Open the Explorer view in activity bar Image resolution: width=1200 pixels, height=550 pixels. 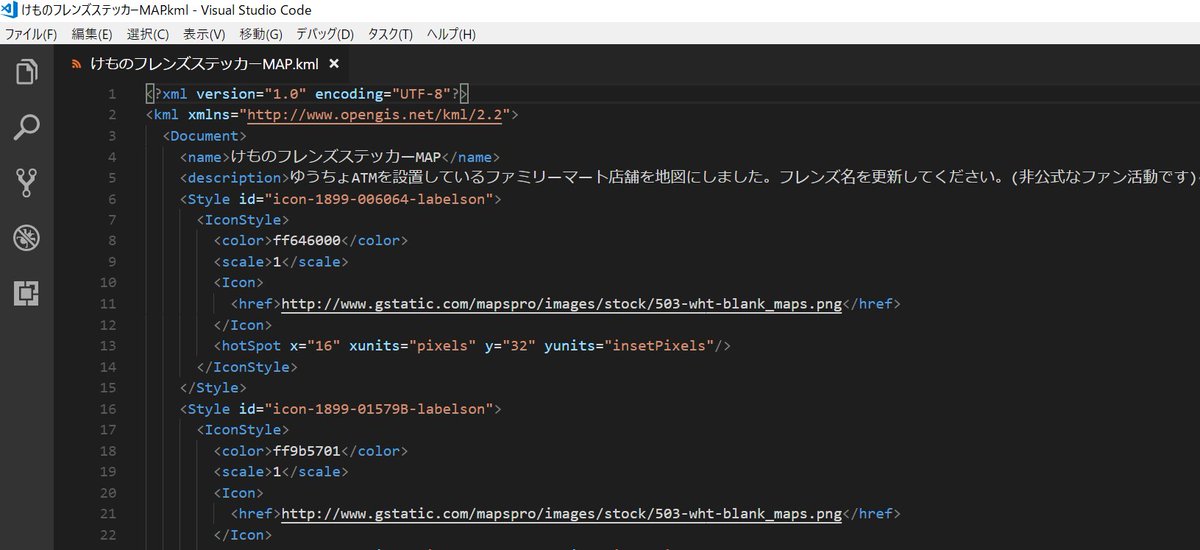coord(26,72)
